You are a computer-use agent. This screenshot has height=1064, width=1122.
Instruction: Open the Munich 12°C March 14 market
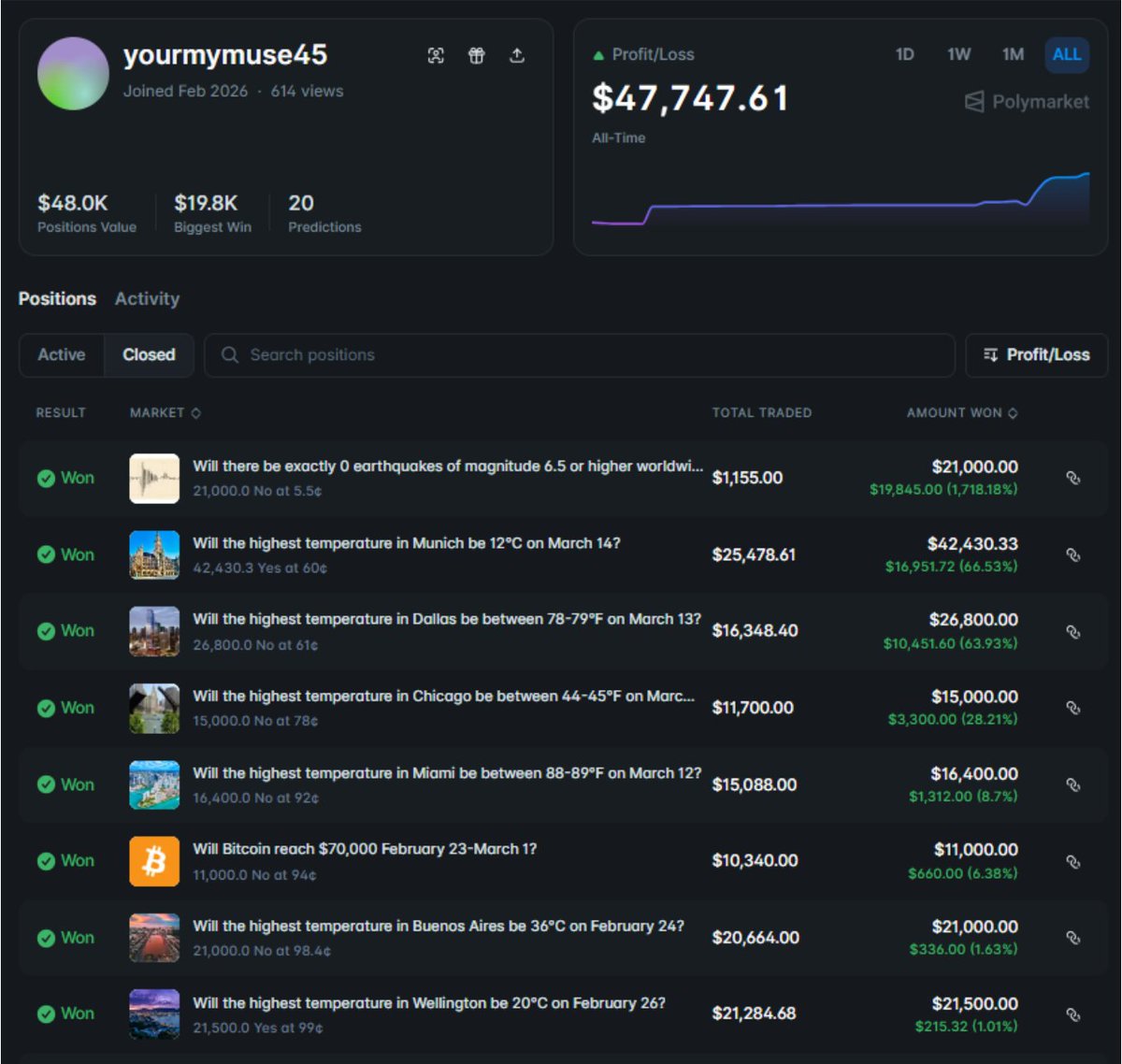click(407, 543)
